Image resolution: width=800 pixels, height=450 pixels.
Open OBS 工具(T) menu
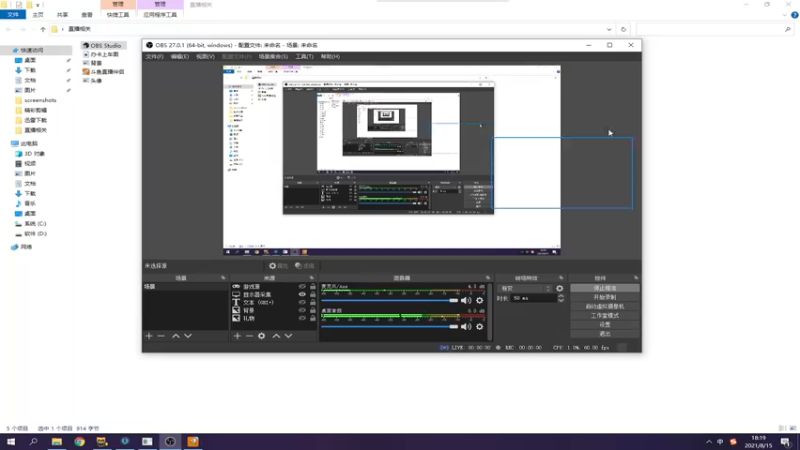coord(304,57)
